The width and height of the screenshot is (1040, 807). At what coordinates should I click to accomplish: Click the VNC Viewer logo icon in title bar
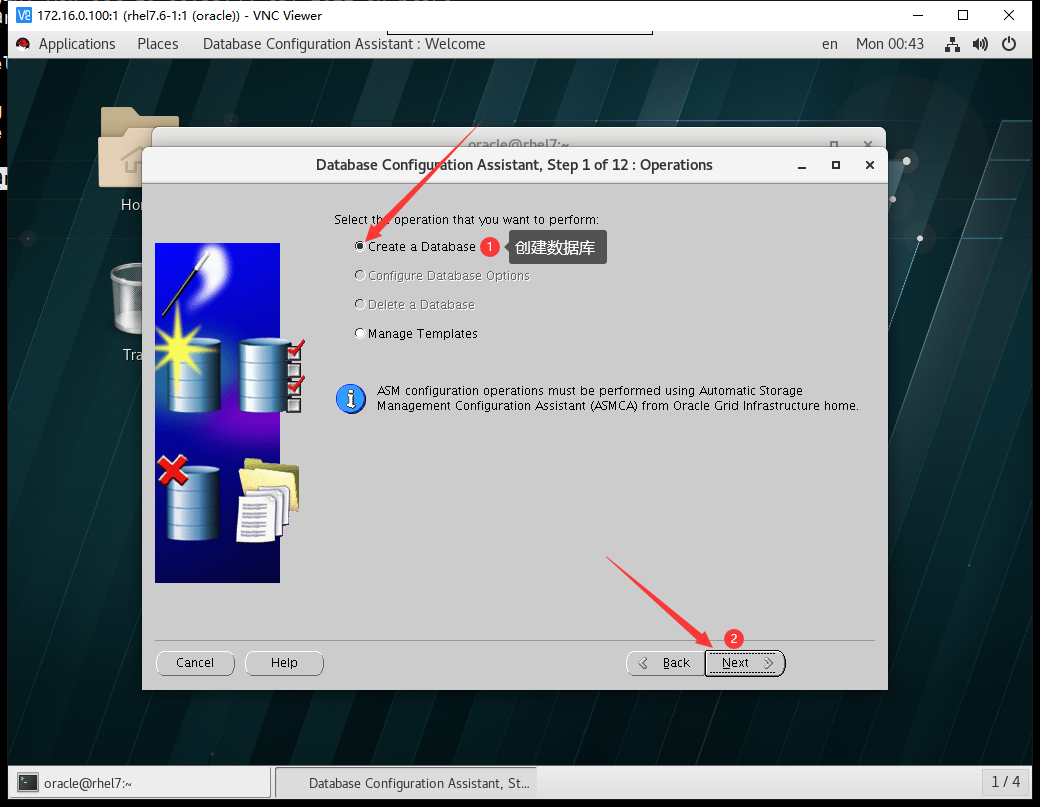24,15
